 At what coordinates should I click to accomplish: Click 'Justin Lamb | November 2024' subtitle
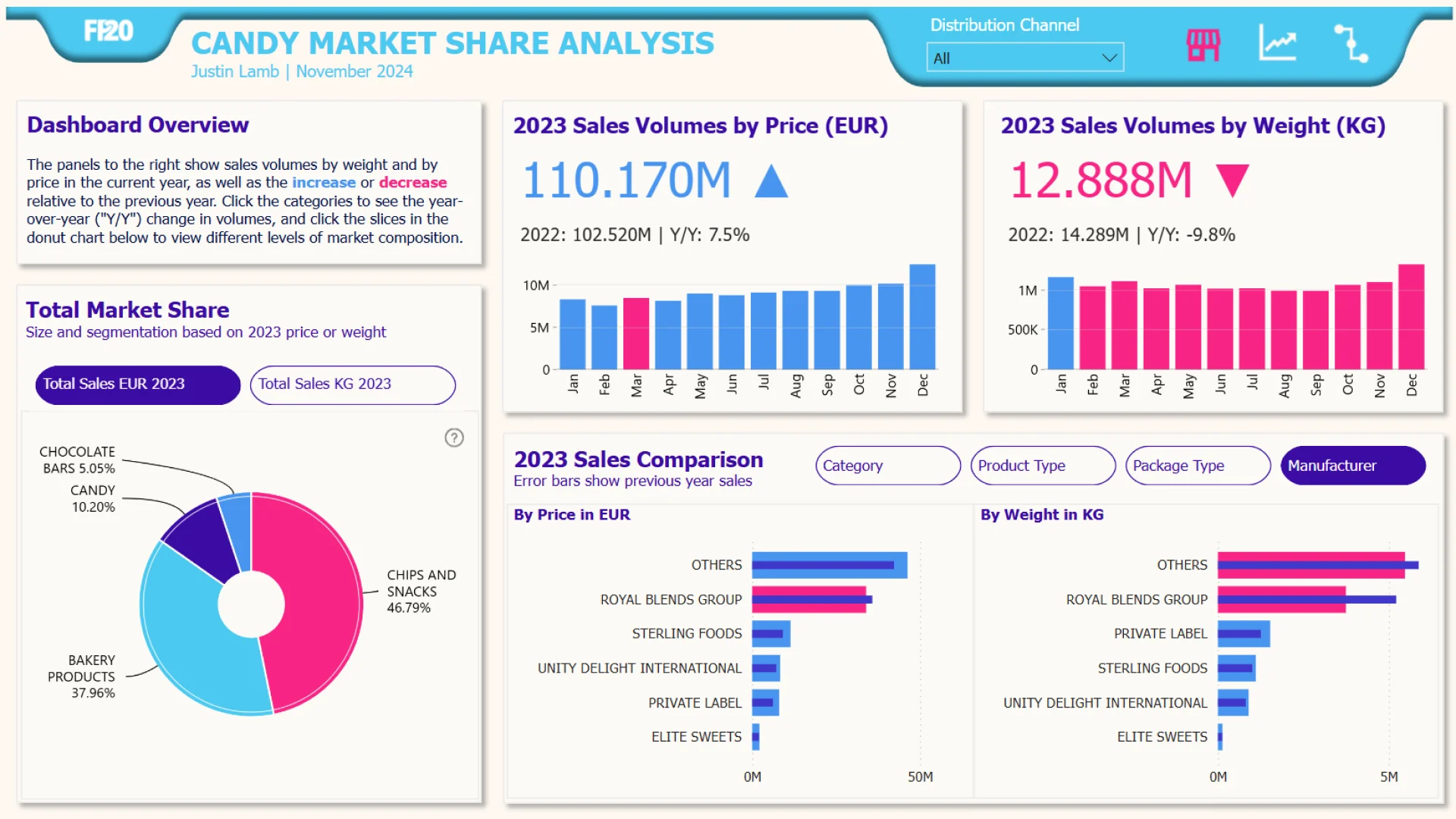tap(302, 71)
